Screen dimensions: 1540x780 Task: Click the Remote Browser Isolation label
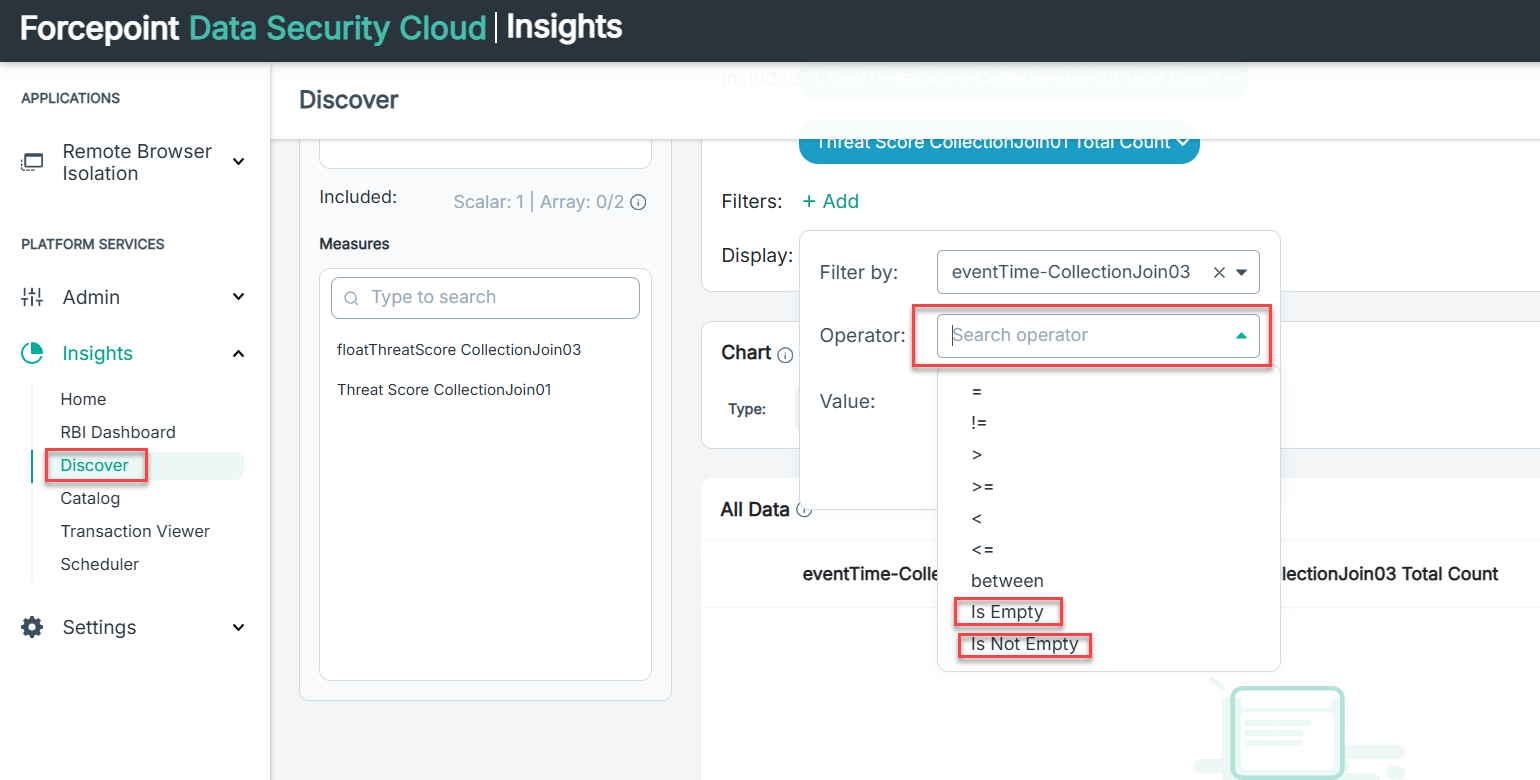coord(137,162)
